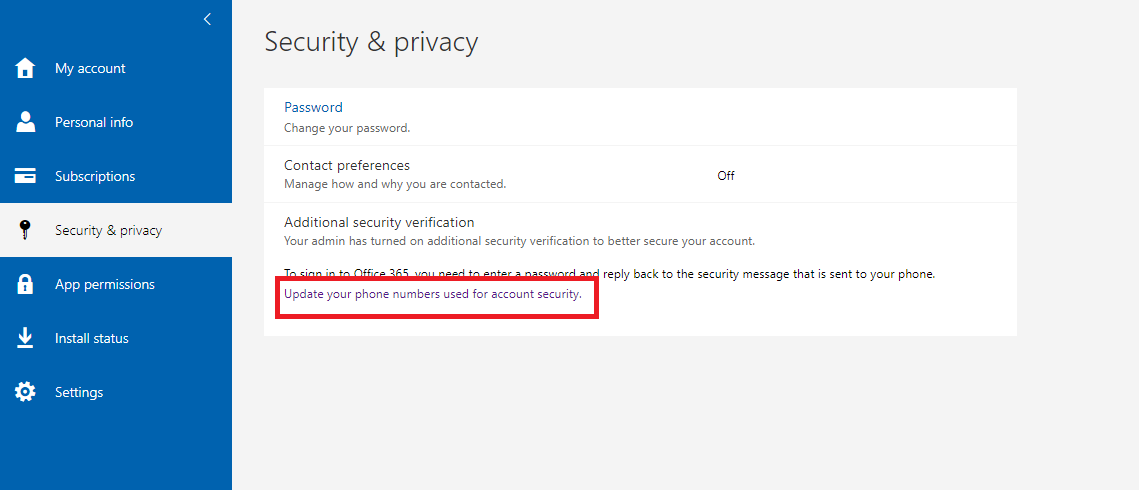This screenshot has height=490, width=1139.
Task: Open the Subscriptions section label
Action: click(x=95, y=176)
